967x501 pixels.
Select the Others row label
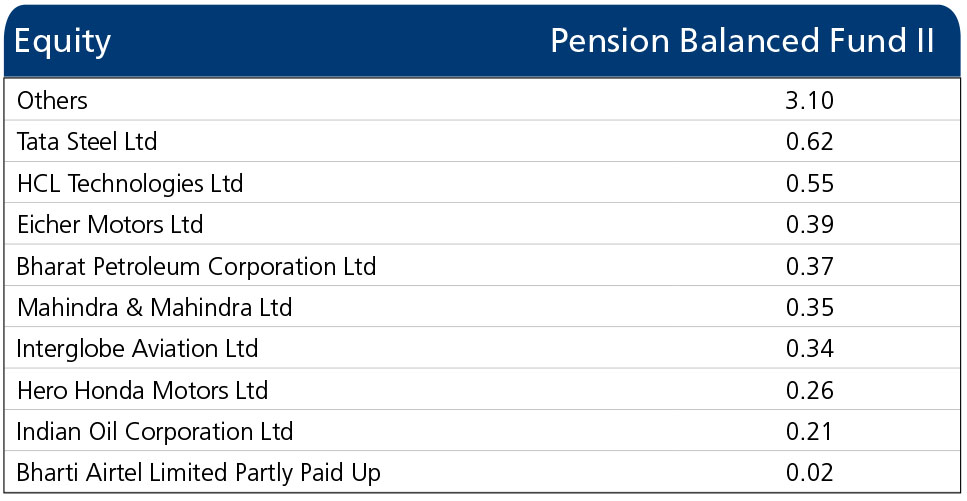click(x=52, y=100)
